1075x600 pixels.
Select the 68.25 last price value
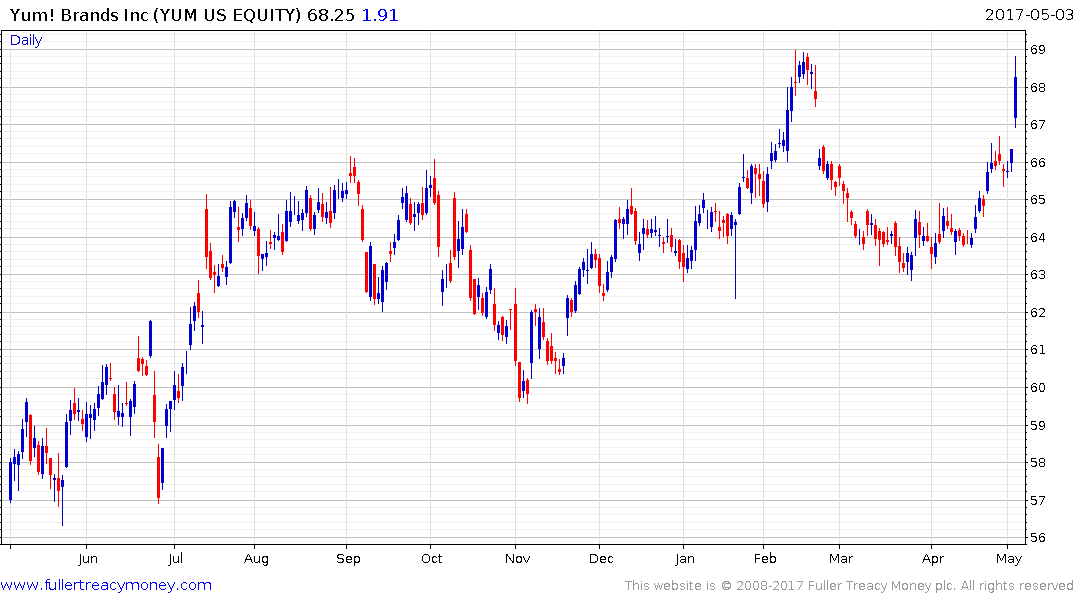tap(330, 15)
